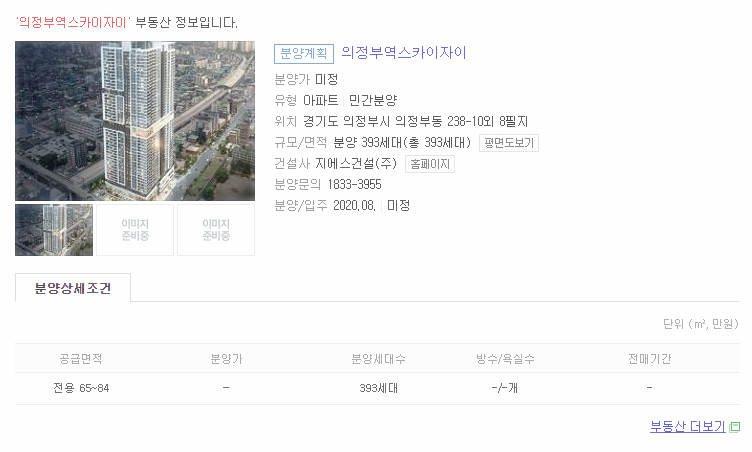Click the -/-개 table cell
Viewport: 752px width, 452px height.
[505, 388]
